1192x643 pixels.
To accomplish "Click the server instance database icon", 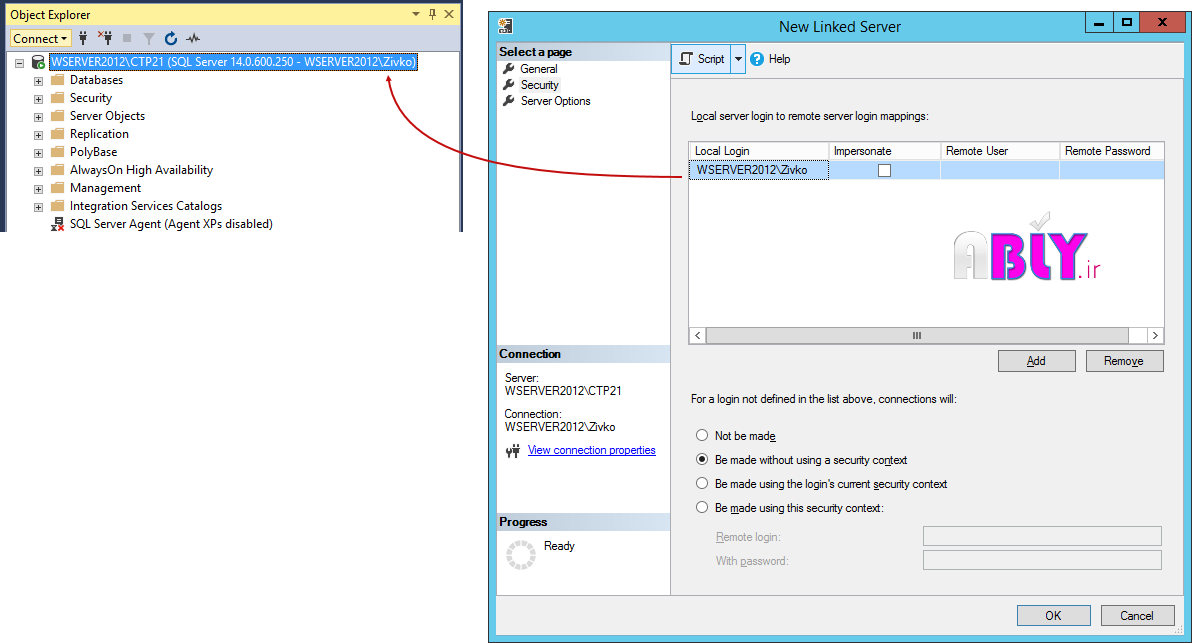I will pyautogui.click(x=38, y=62).
